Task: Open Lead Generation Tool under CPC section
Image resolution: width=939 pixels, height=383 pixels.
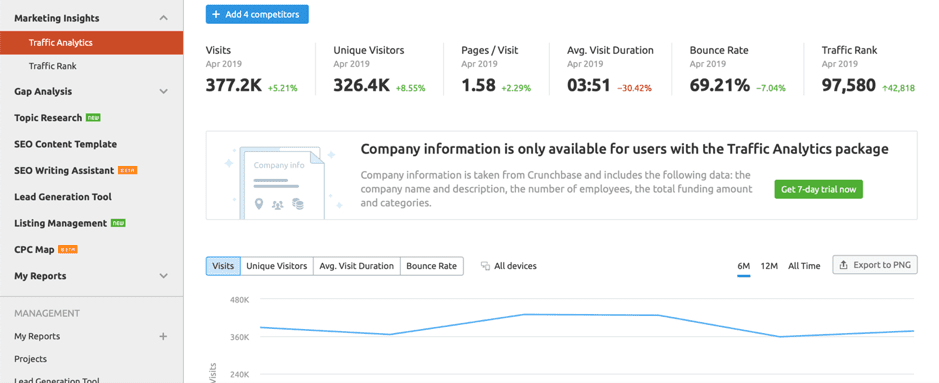Action: click(63, 197)
